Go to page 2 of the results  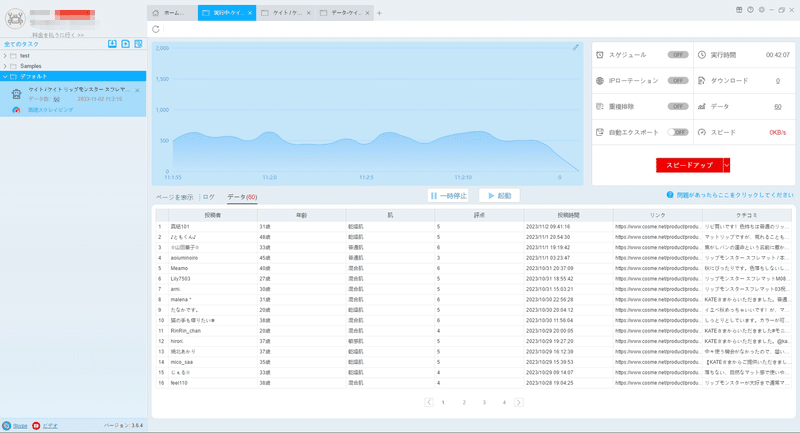(x=464, y=402)
